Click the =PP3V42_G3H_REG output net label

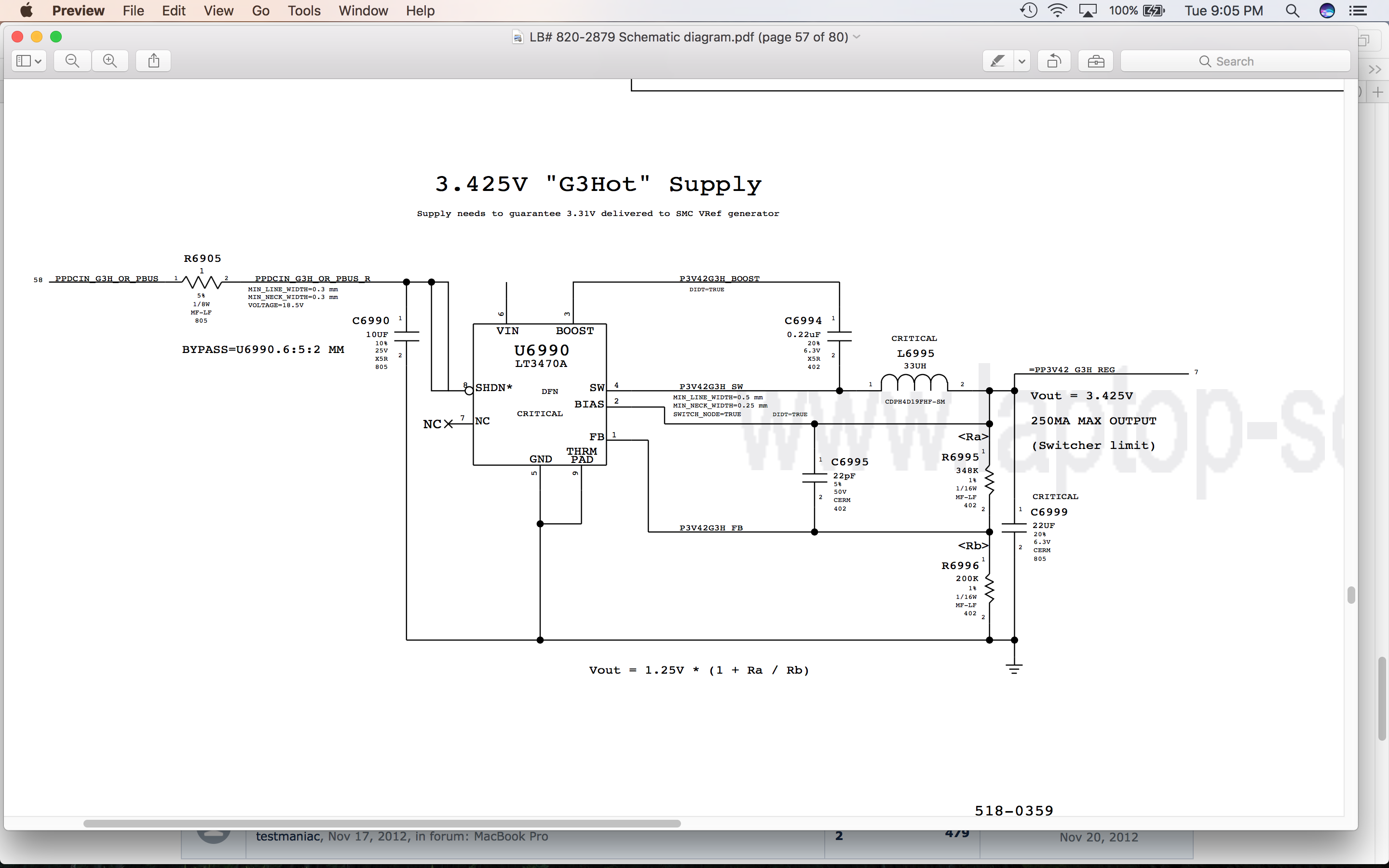(x=1072, y=370)
